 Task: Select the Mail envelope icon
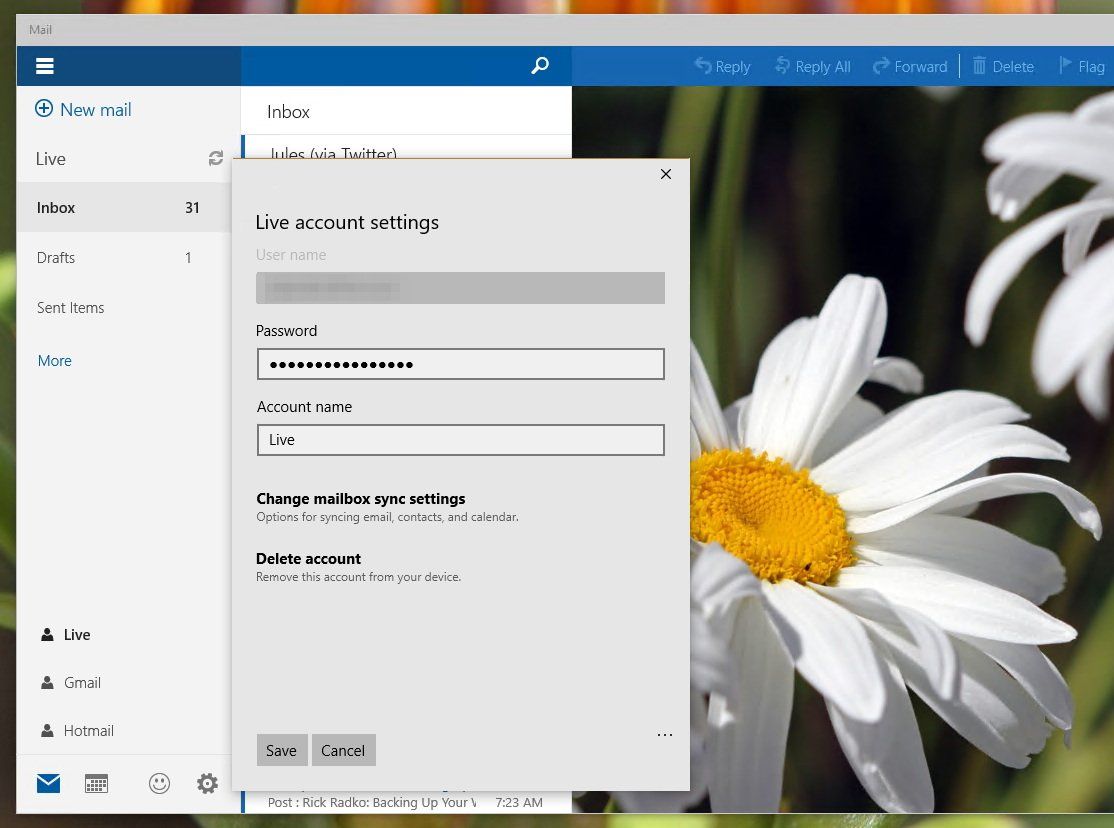click(x=48, y=783)
